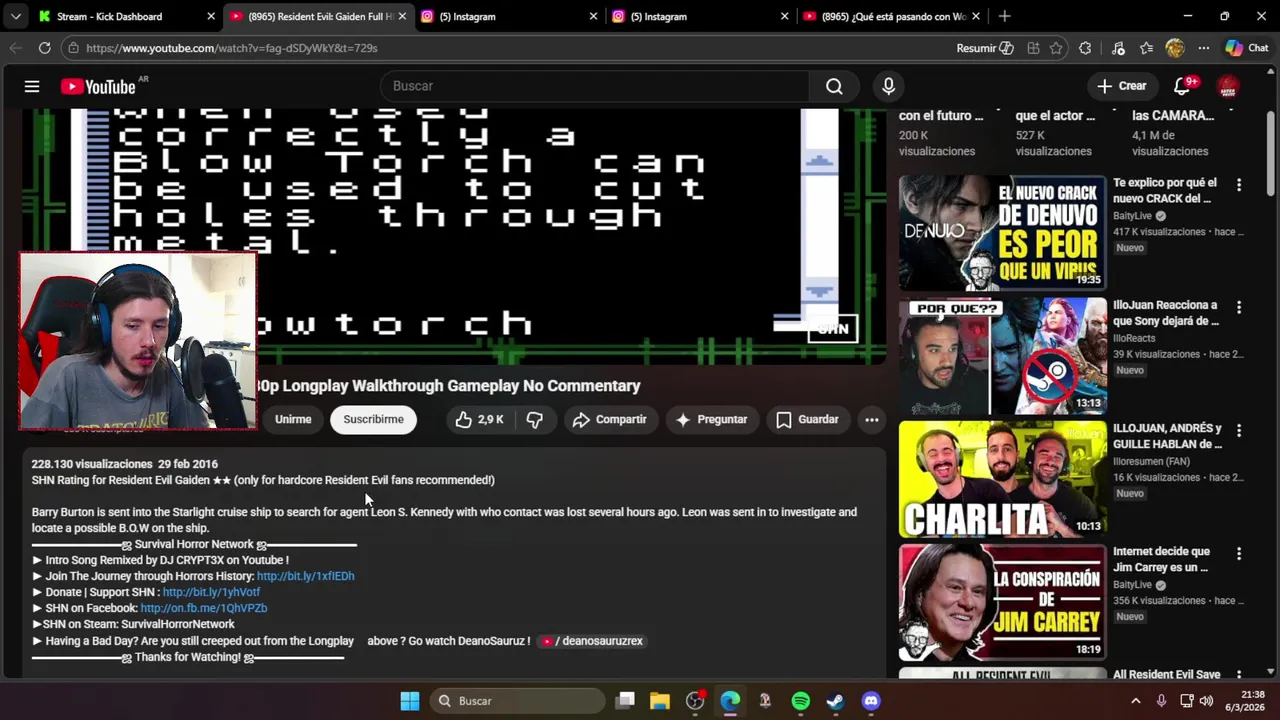Screen dimensions: 1280x720
Task: Open options for Denuvo crack video
Action: point(1239,185)
